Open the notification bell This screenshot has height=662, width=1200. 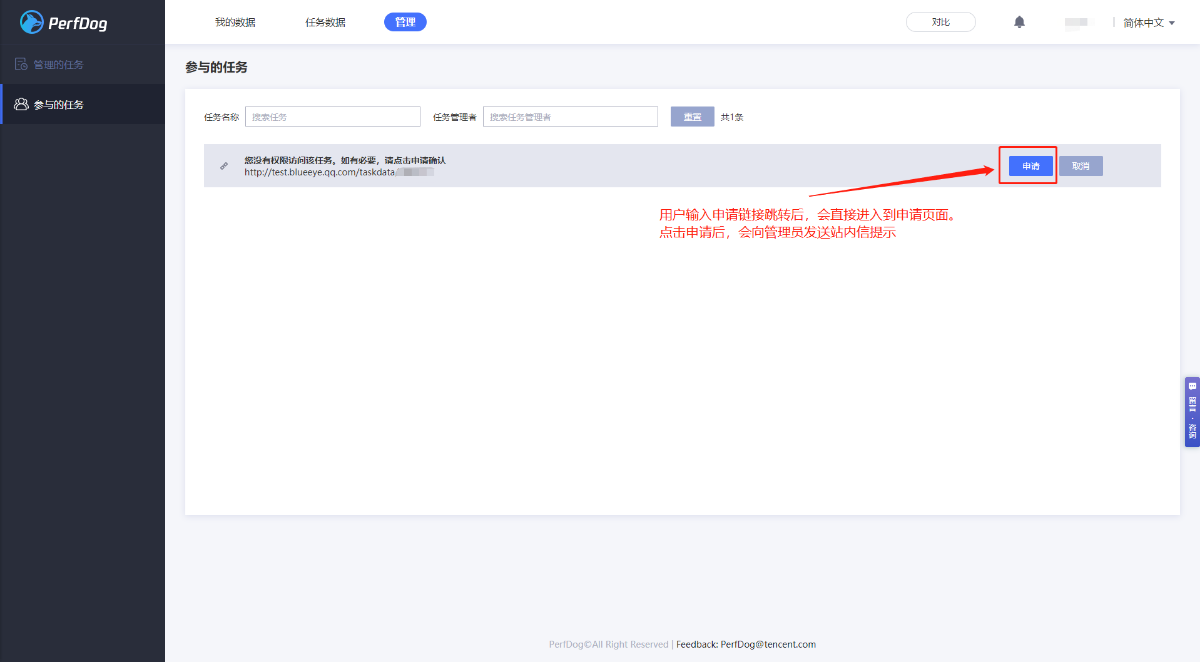[x=1019, y=22]
